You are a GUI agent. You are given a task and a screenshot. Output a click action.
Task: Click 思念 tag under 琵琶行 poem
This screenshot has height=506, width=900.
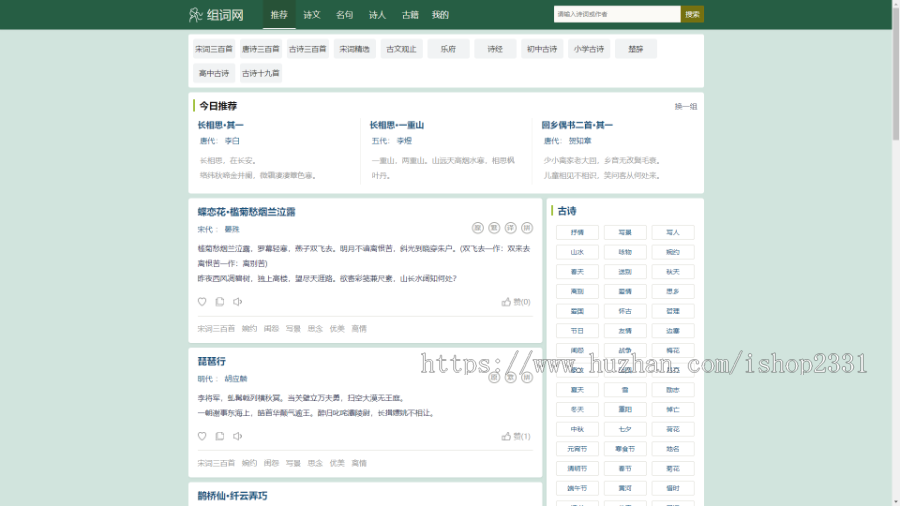[x=315, y=463]
